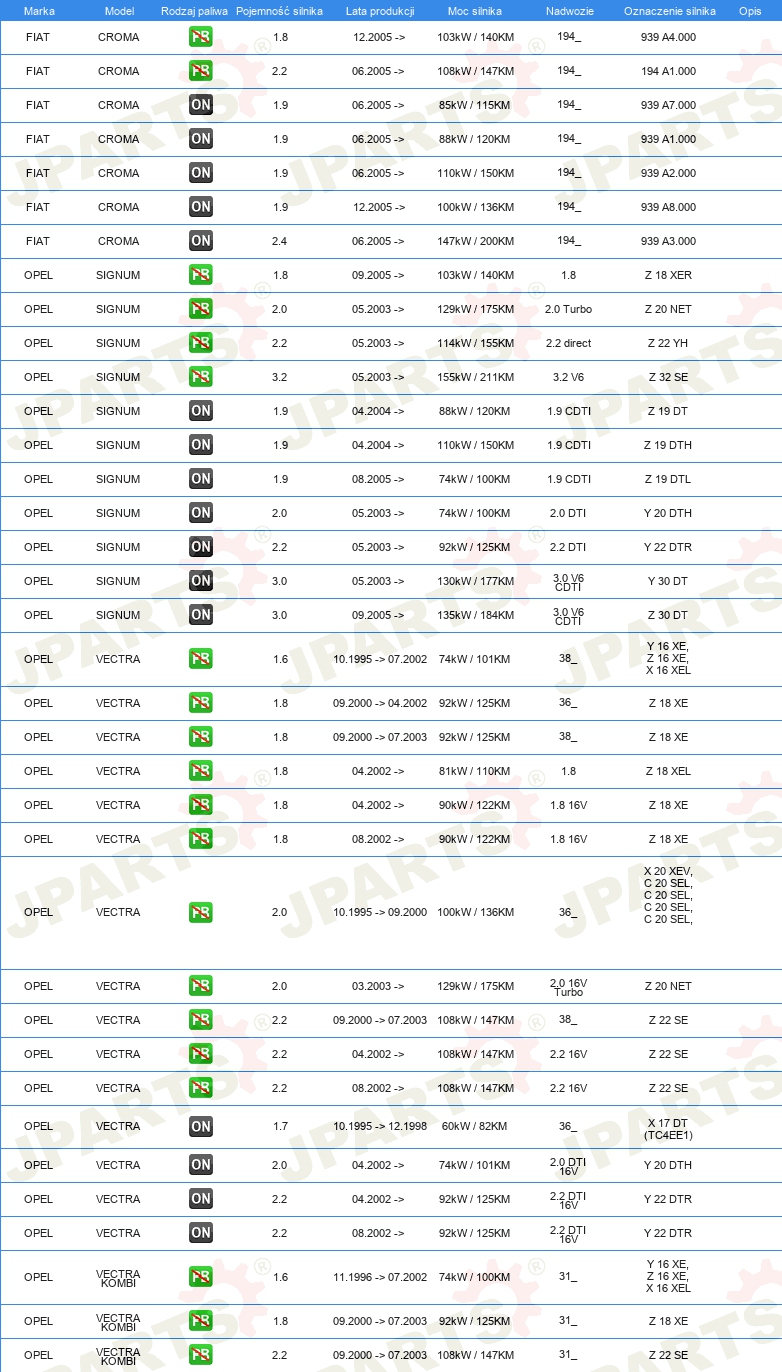Select the 60kW / 82KM power cell
The image size is (782, 1372).
point(476,1126)
